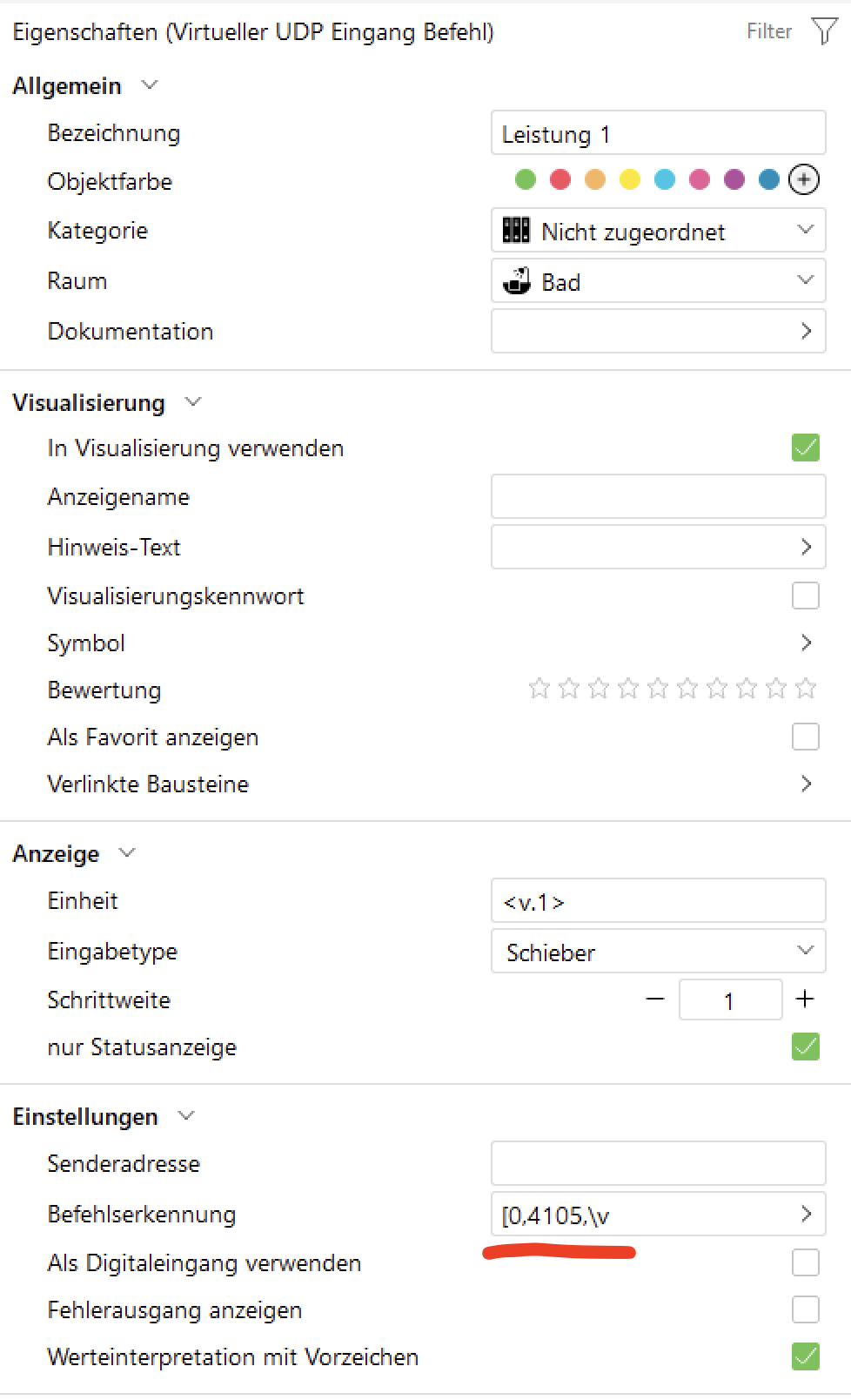This screenshot has height=1400, width=851.
Task: Click the Filter funnel icon
Action: coord(823,31)
